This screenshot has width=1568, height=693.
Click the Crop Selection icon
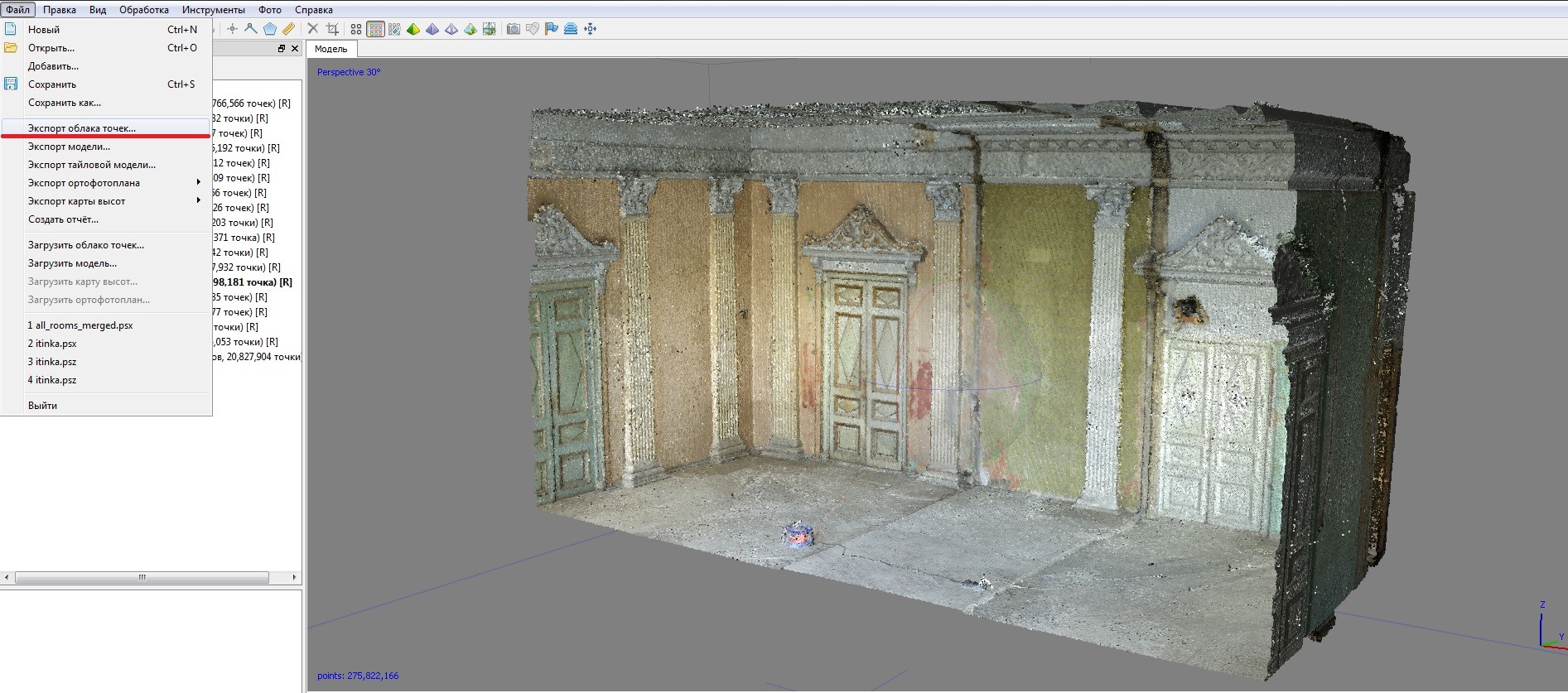pos(332,29)
